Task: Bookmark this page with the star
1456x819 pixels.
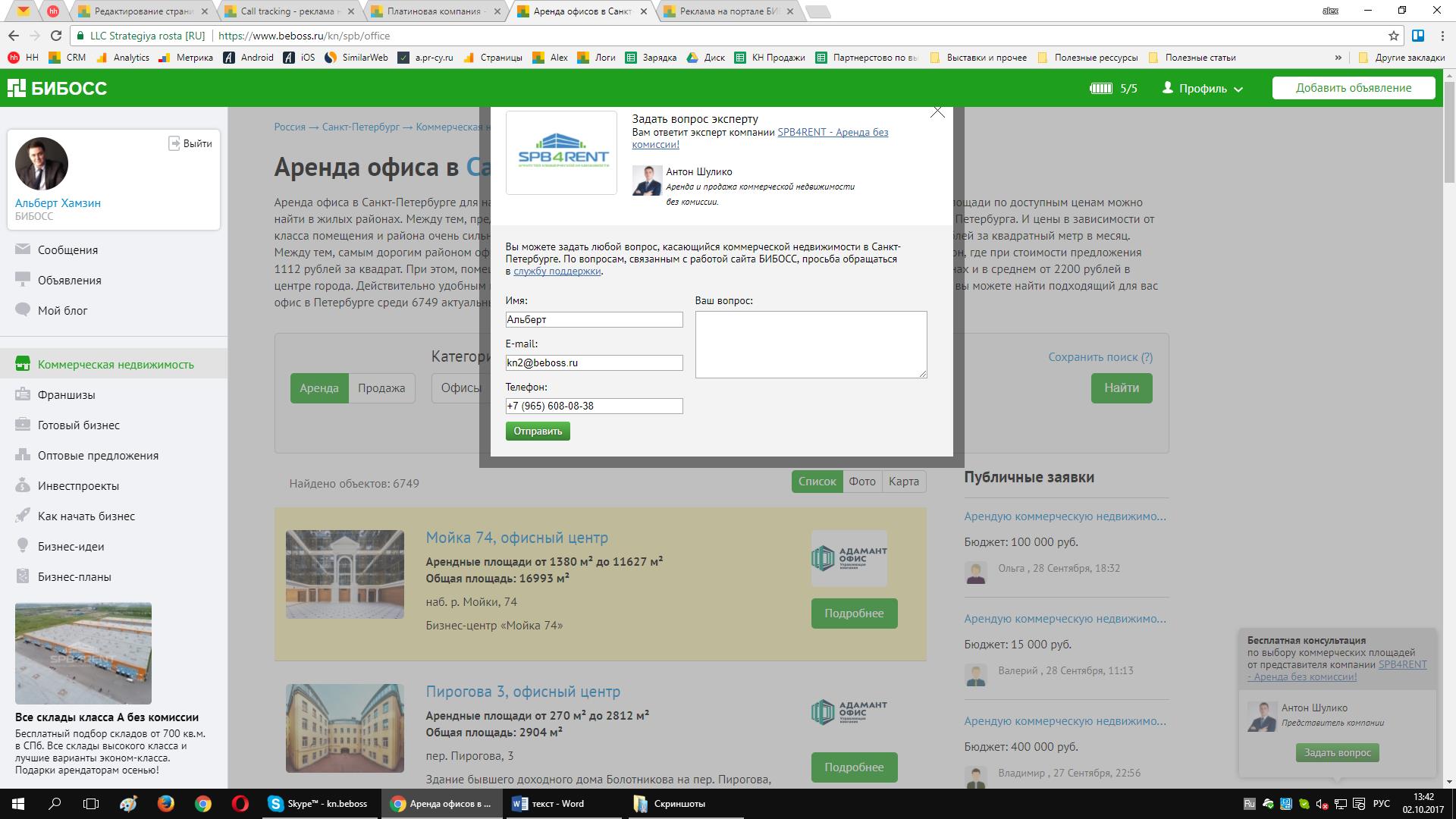Action: (1394, 36)
